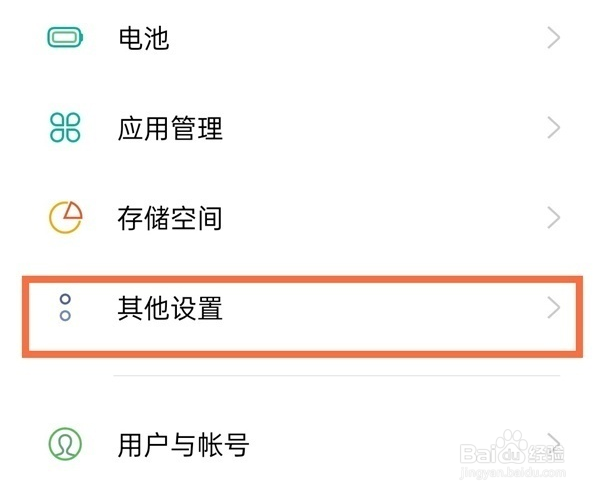The height and width of the screenshot is (494, 600).
Task: Expand the 应用管理 row chevron
Action: (x=554, y=129)
